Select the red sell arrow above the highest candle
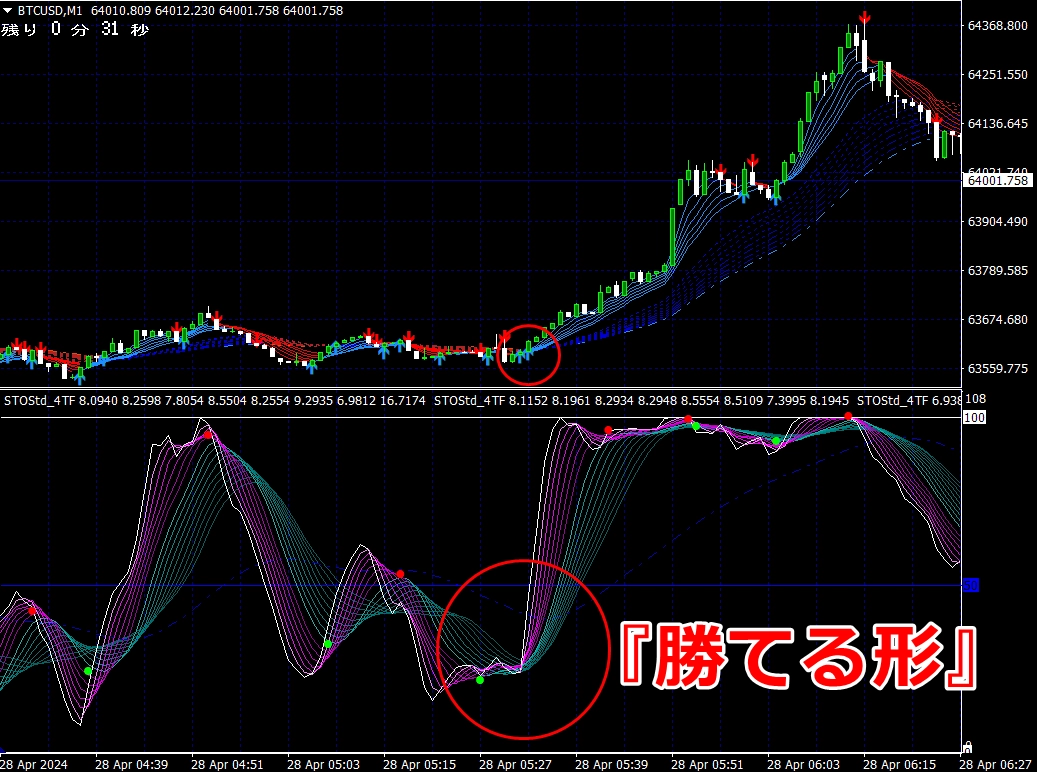 click(864, 18)
